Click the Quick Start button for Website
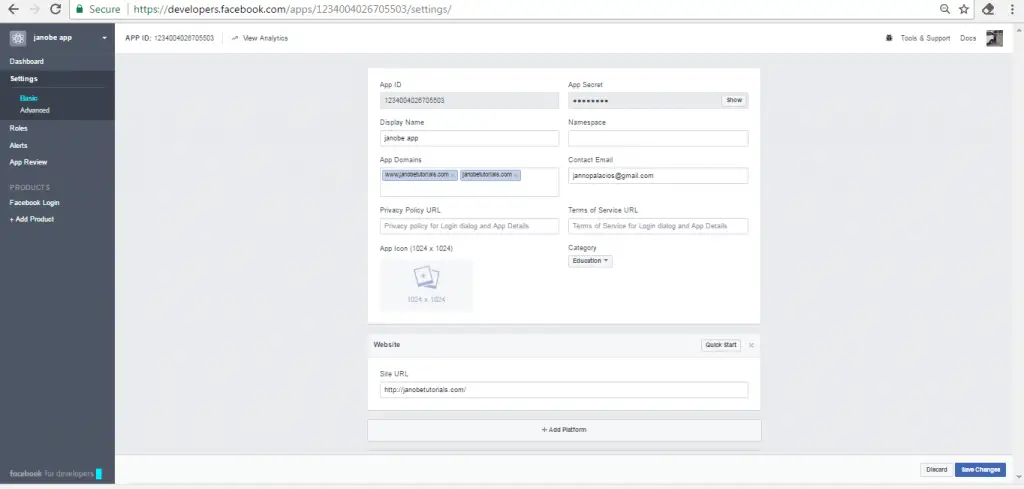1024x489 pixels. (x=720, y=344)
